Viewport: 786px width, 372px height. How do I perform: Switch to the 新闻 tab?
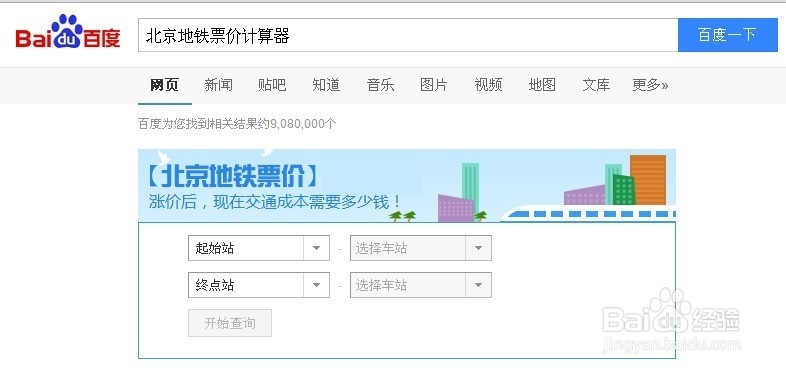point(218,85)
